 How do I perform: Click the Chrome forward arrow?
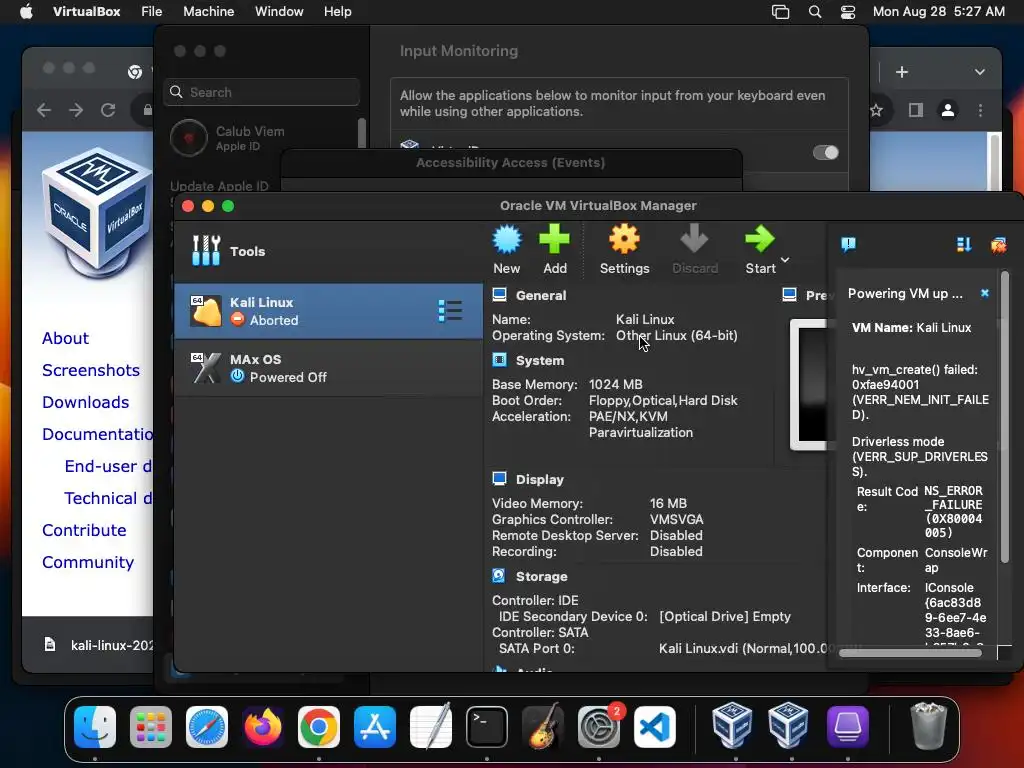coord(76,110)
